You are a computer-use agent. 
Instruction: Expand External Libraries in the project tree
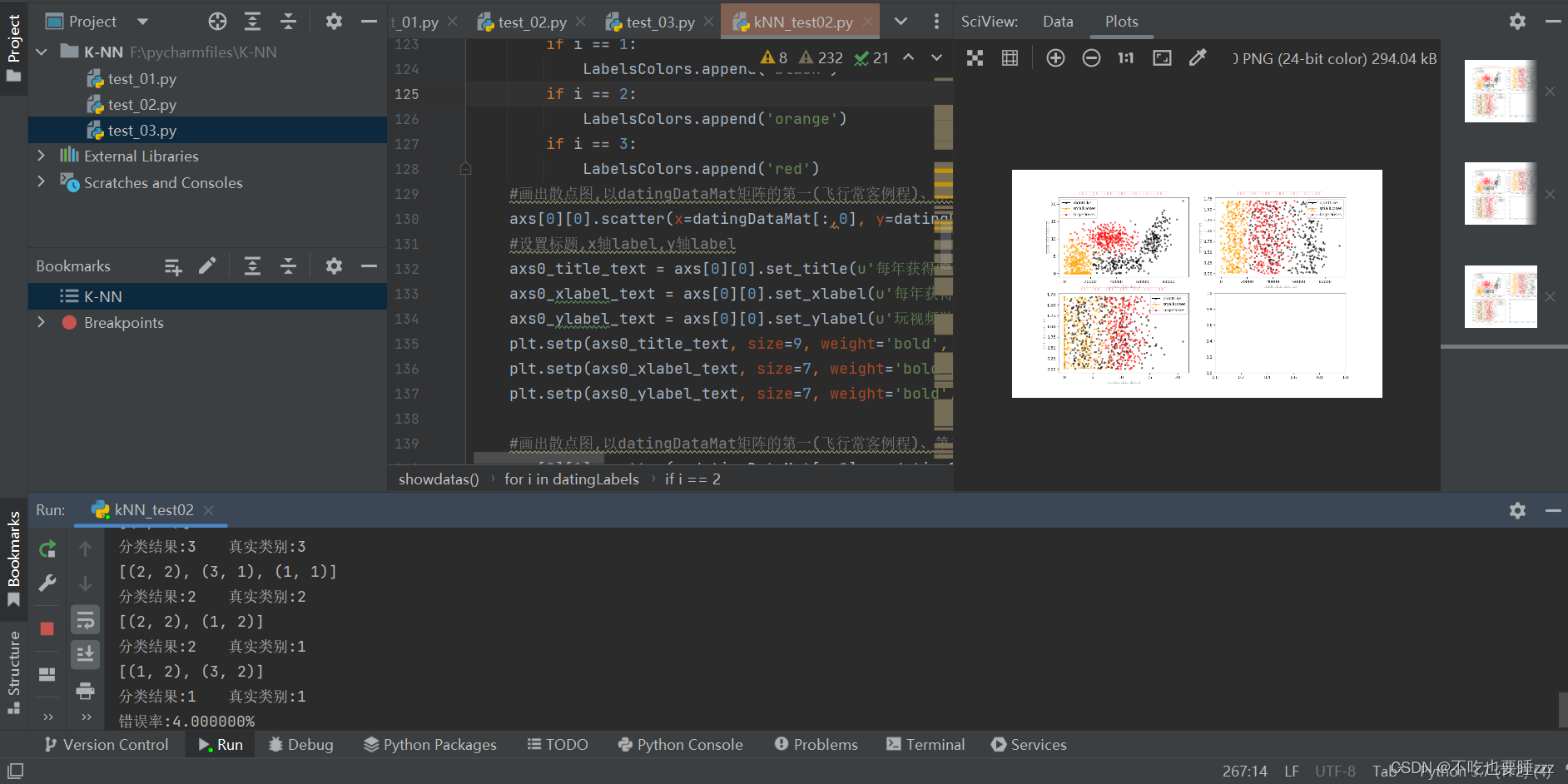point(41,156)
